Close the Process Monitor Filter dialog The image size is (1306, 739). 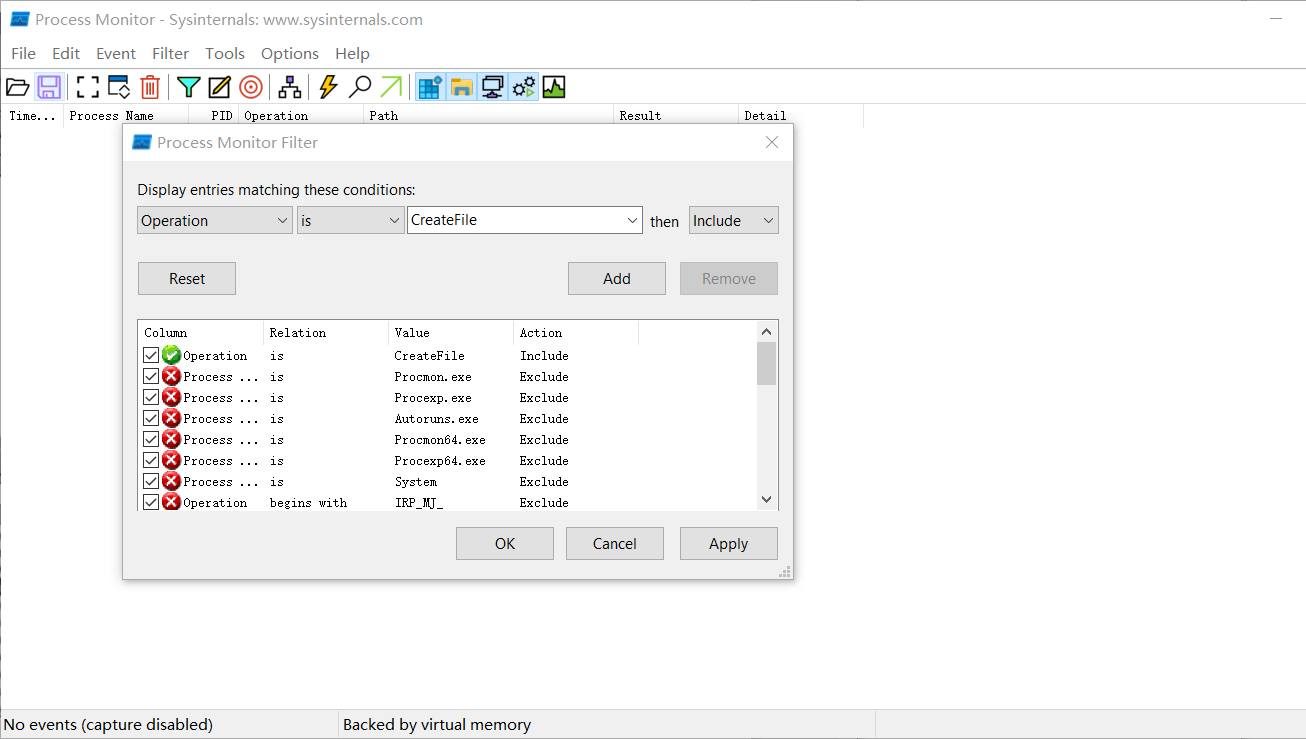(x=772, y=143)
